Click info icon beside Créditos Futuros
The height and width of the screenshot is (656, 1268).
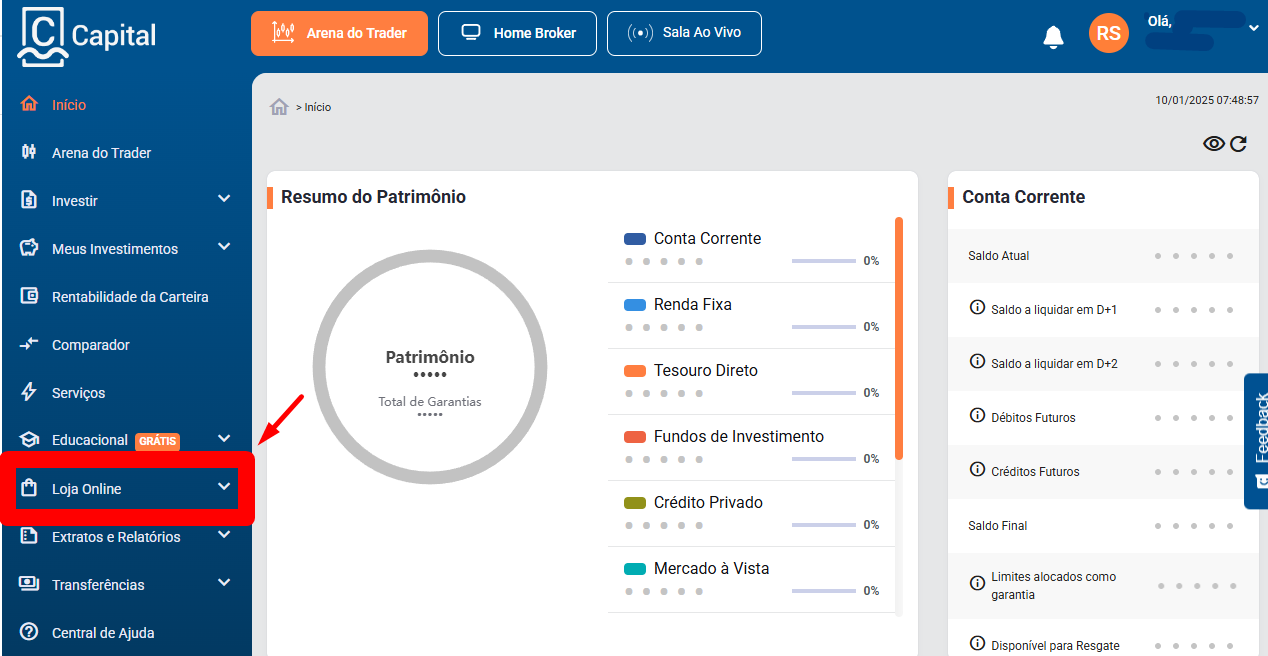click(978, 469)
